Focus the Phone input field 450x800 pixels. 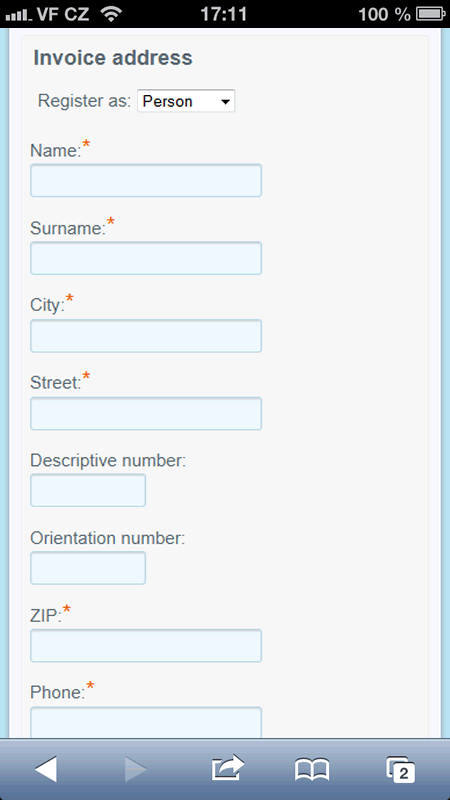[x=146, y=722]
